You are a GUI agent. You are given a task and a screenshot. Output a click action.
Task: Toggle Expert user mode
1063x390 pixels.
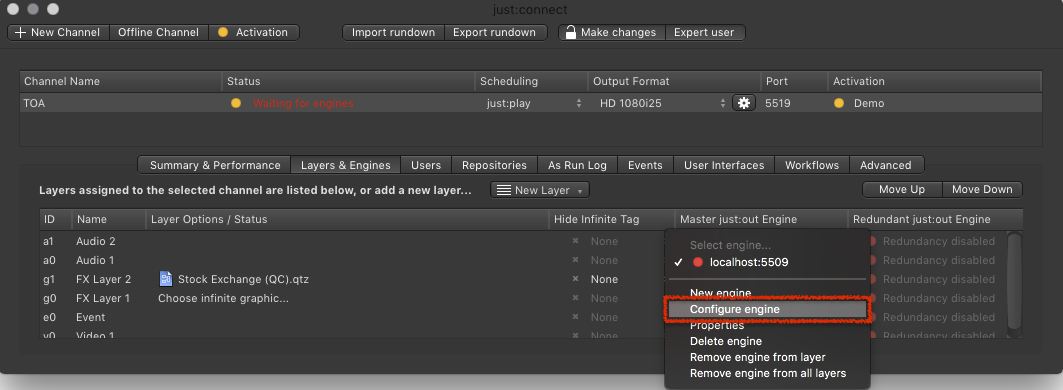pos(705,32)
